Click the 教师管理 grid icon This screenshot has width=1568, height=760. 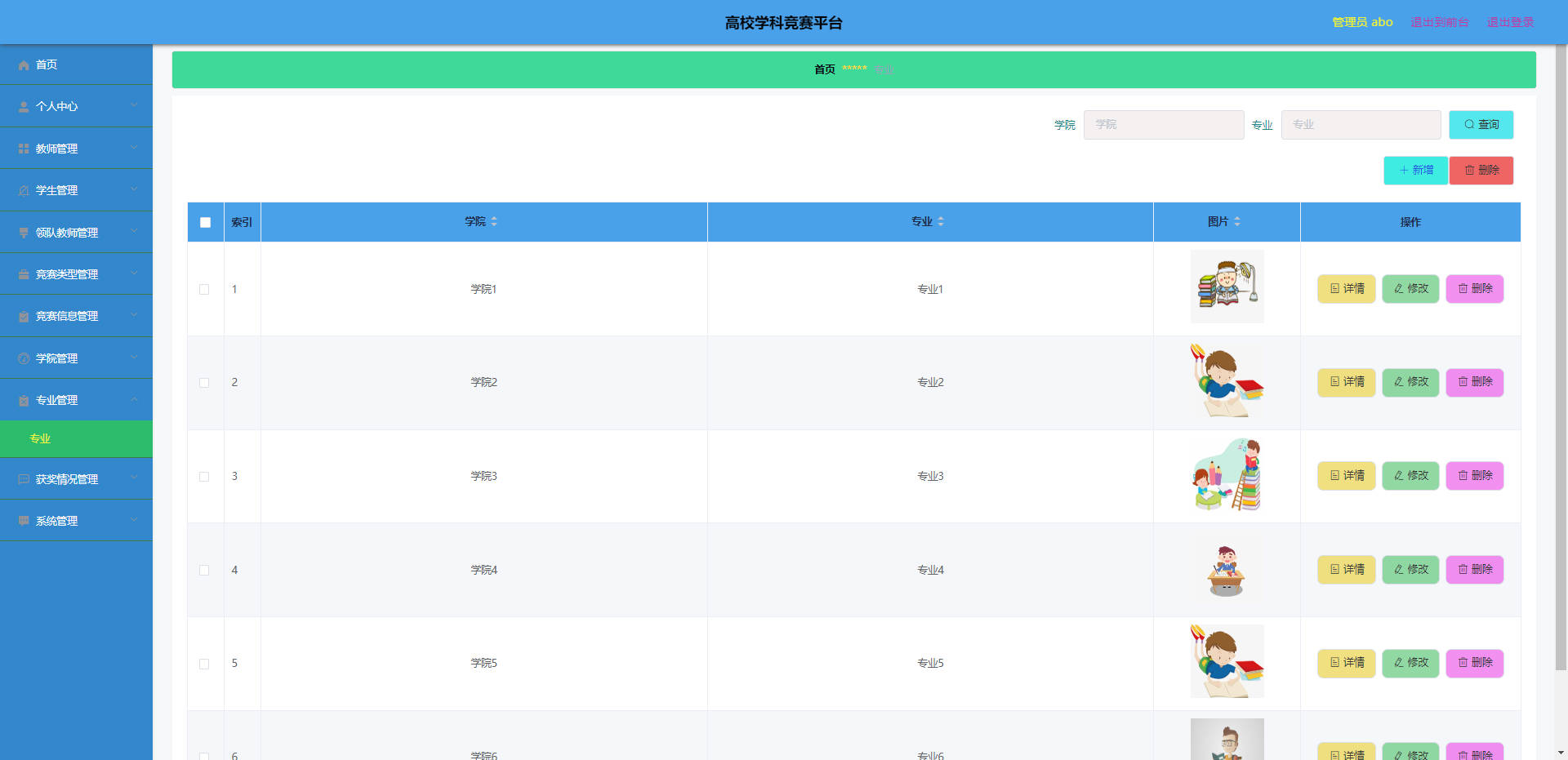coord(24,149)
